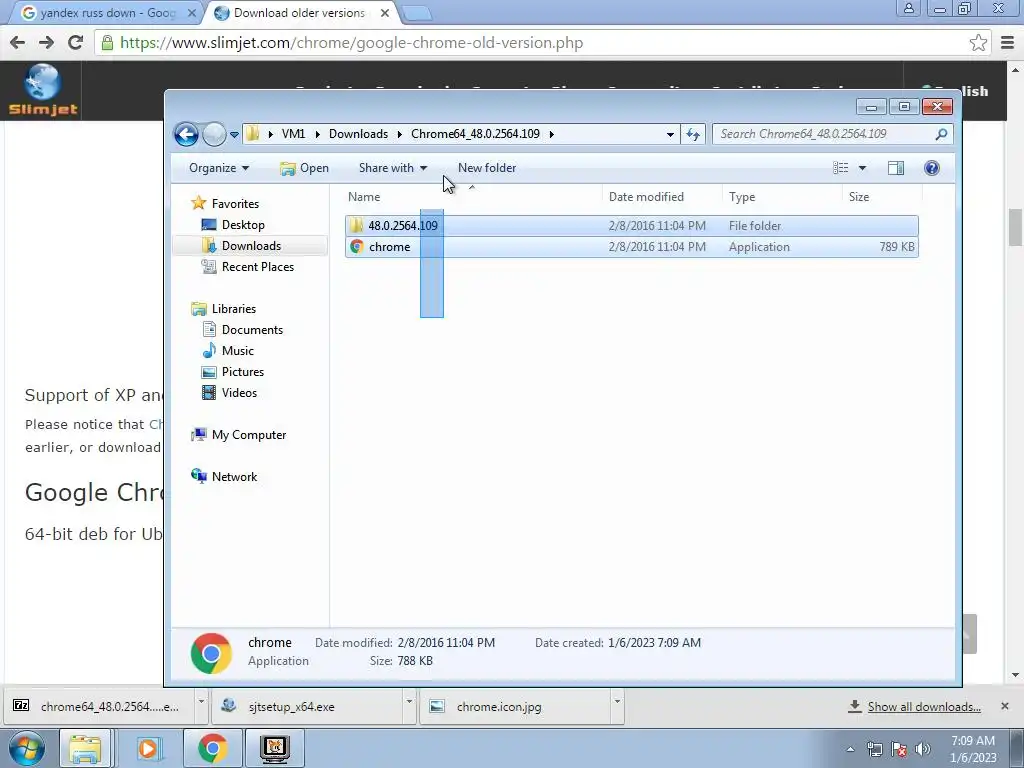Open menu arrow for chrome64 download
1024x768 pixels.
pyautogui.click(x=201, y=702)
